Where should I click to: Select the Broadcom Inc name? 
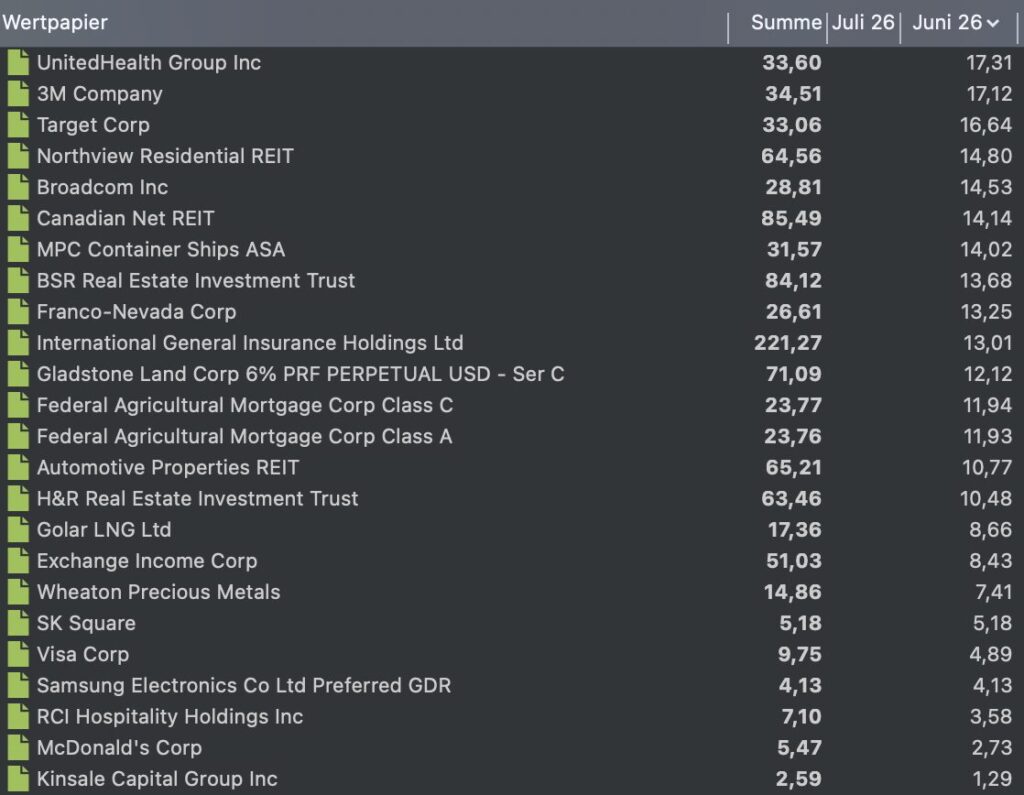click(103, 187)
